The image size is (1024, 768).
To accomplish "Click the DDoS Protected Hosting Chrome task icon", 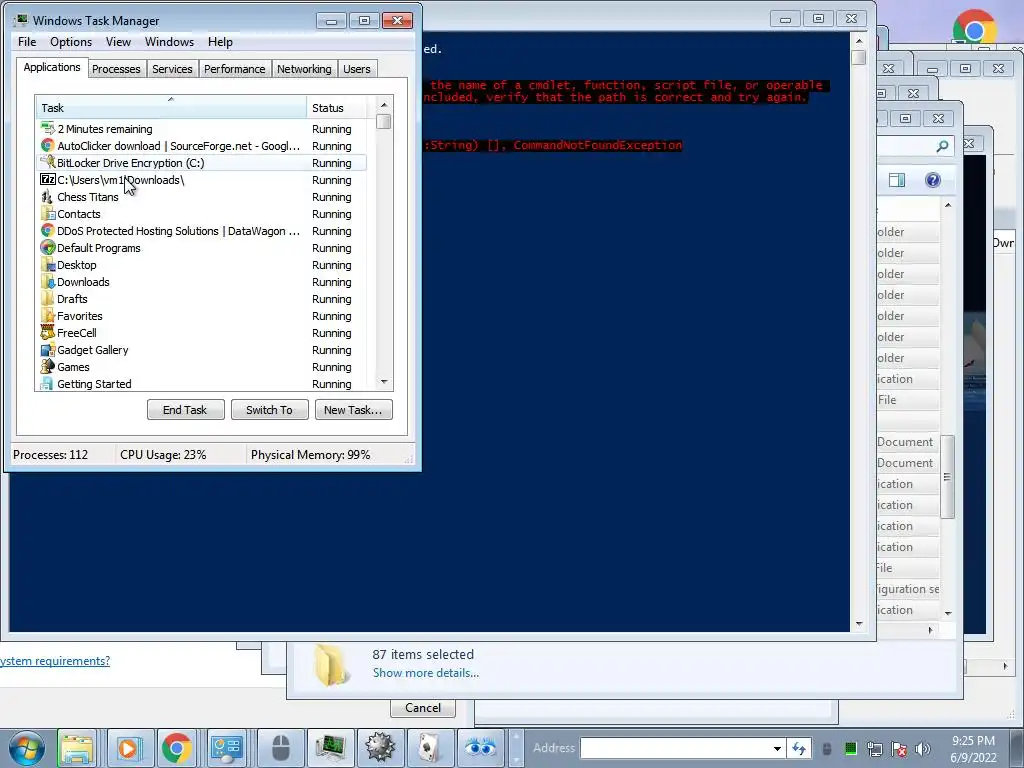I will pos(47,231).
